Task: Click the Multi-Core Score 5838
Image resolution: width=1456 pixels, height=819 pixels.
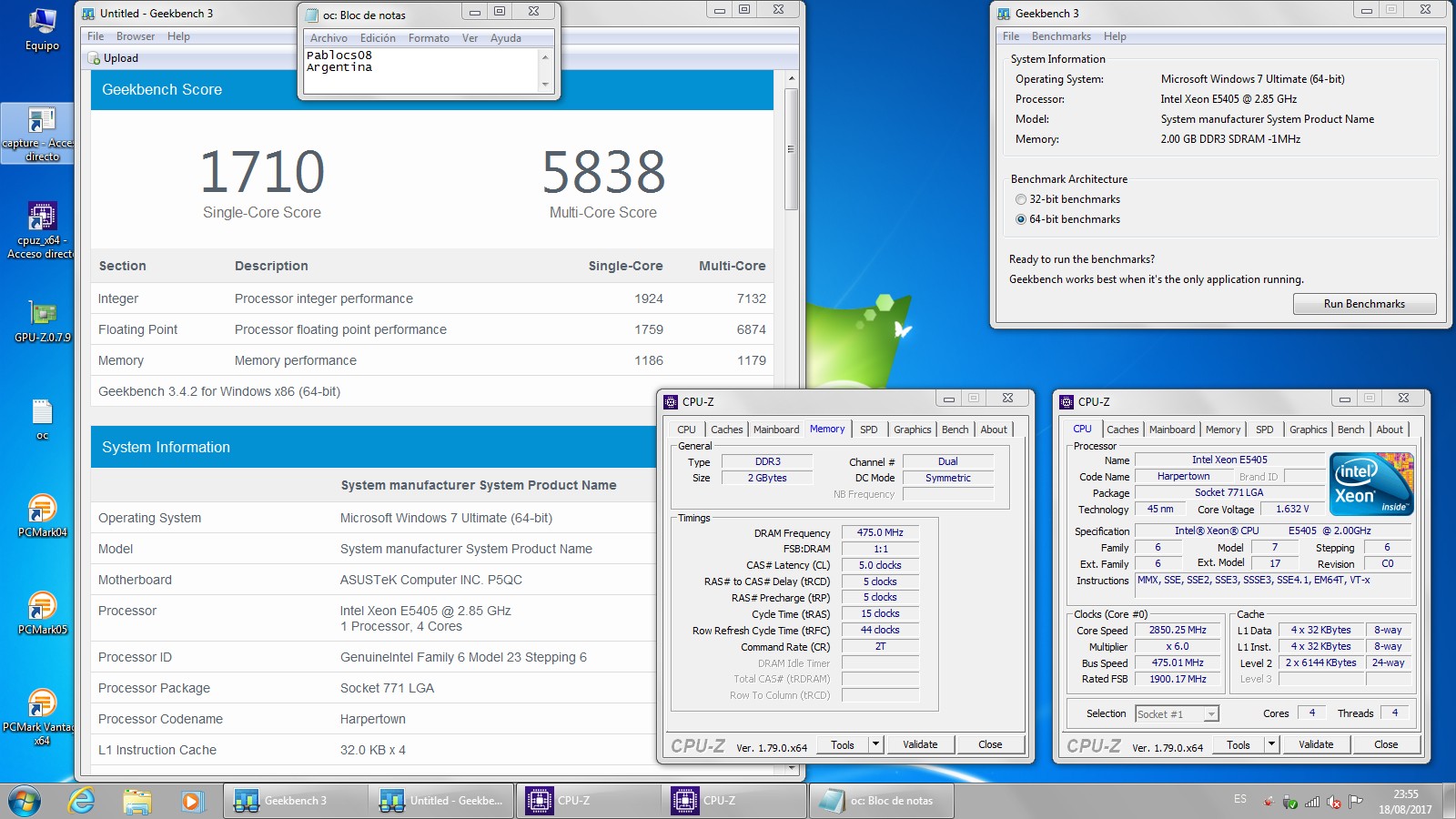Action: click(603, 172)
